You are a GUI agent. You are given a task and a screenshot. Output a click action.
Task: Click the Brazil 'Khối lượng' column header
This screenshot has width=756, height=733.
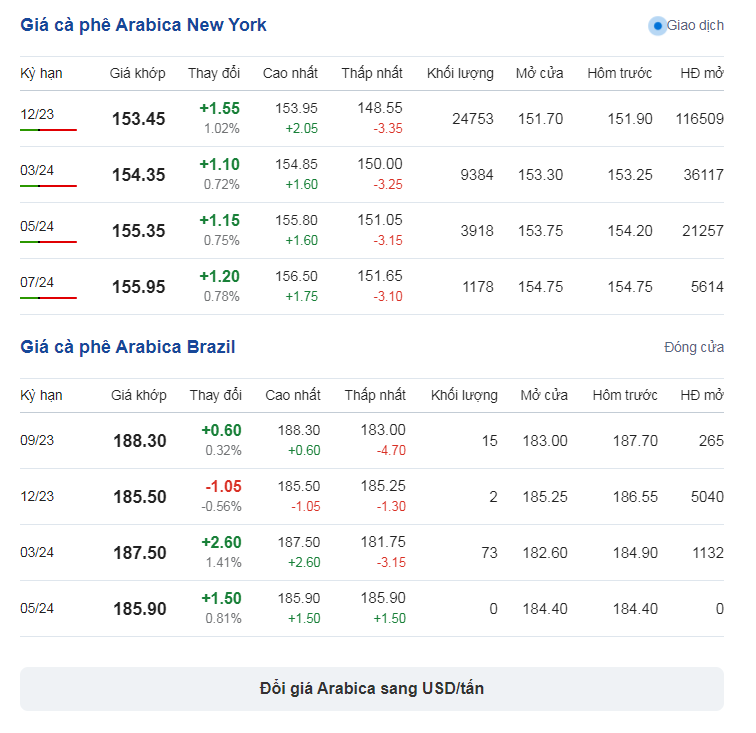(x=464, y=395)
